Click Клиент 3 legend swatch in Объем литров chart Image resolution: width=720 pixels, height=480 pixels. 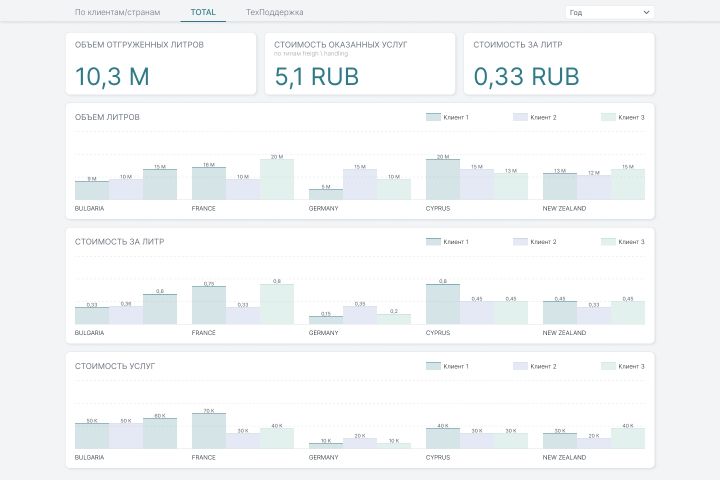608,117
